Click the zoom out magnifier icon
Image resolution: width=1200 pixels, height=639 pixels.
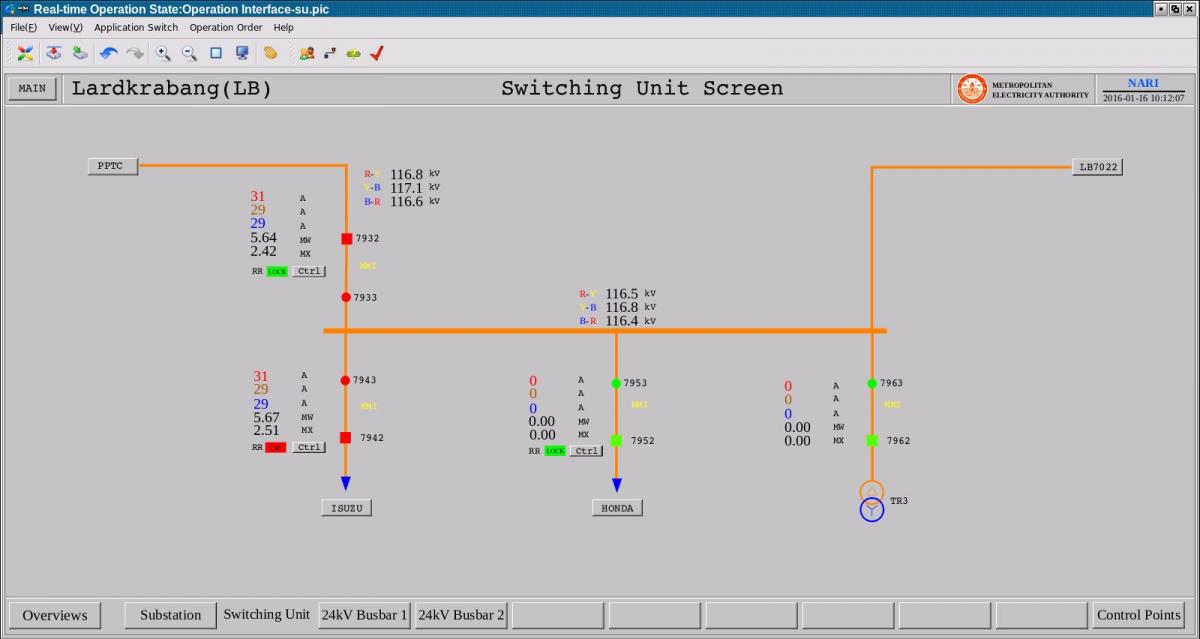[189, 53]
